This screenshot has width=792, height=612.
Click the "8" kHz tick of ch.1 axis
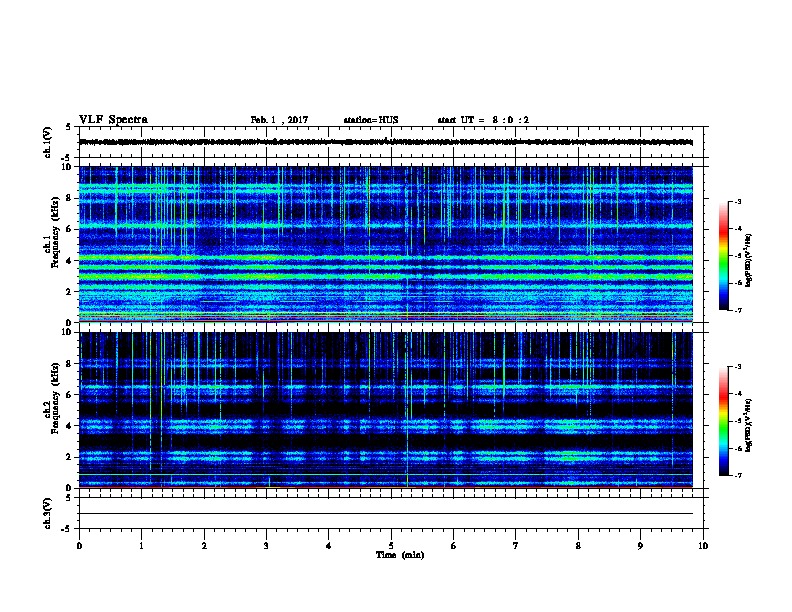point(69,198)
